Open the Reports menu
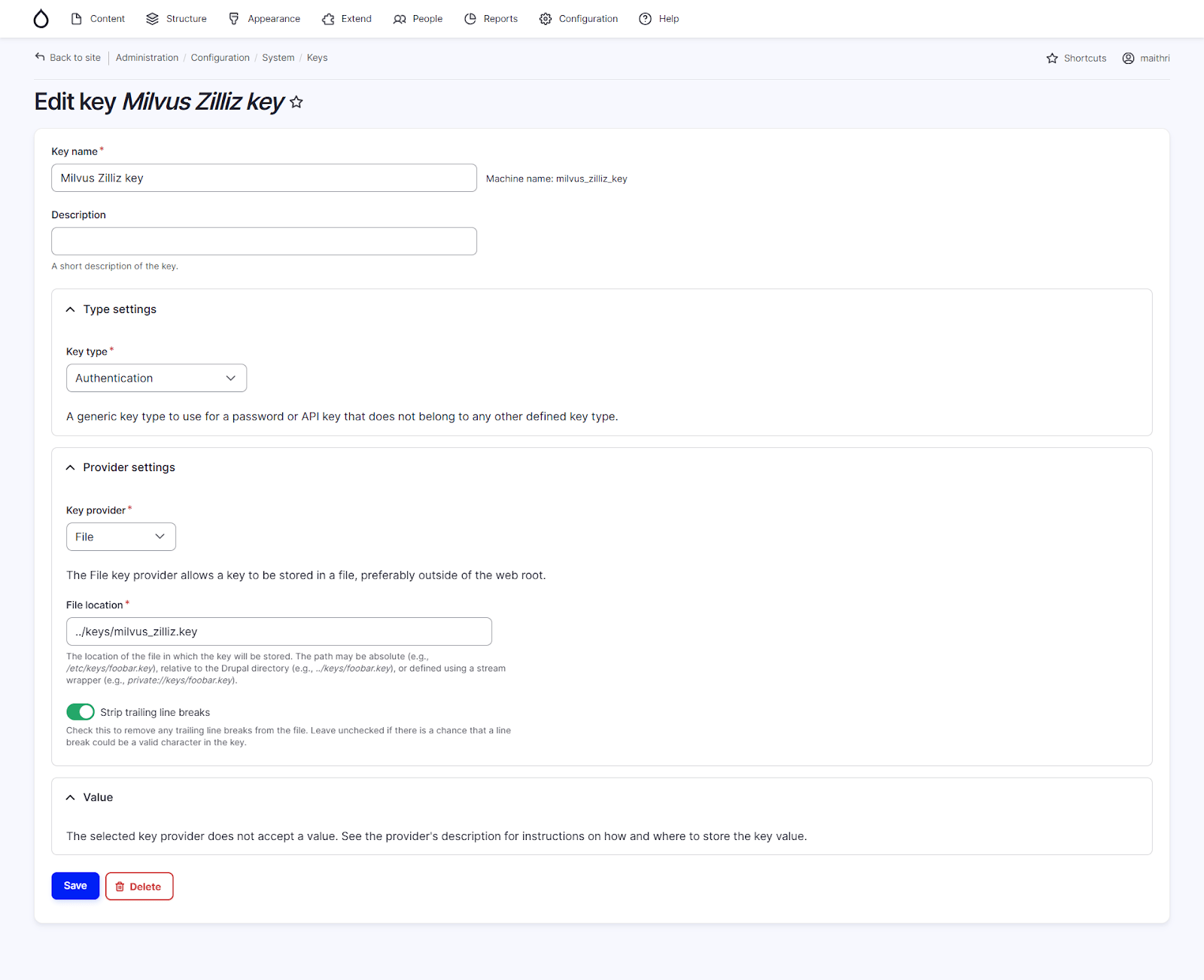 click(491, 19)
